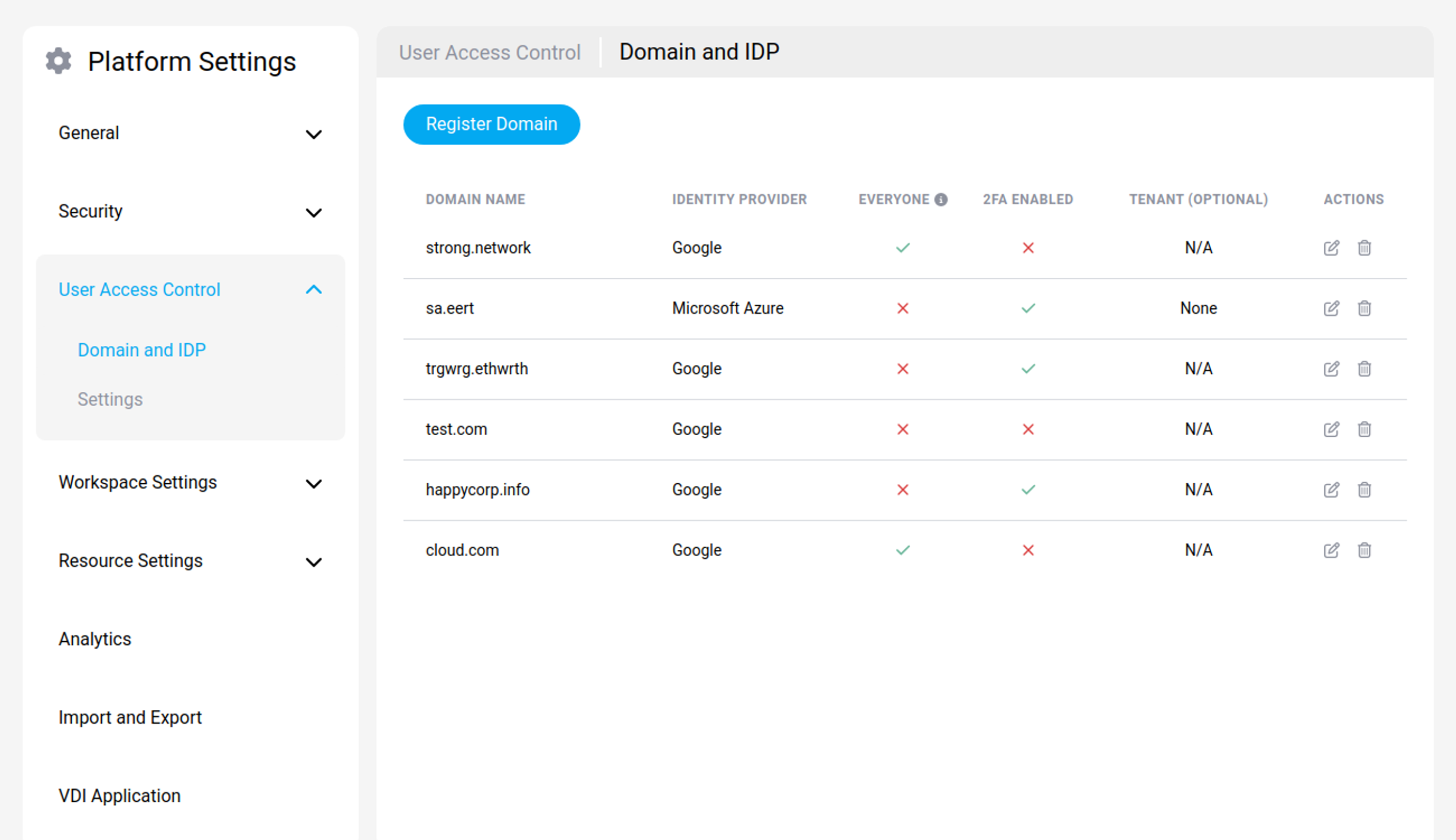Expand Resource Settings in sidebar
The image size is (1456, 840).
(313, 561)
